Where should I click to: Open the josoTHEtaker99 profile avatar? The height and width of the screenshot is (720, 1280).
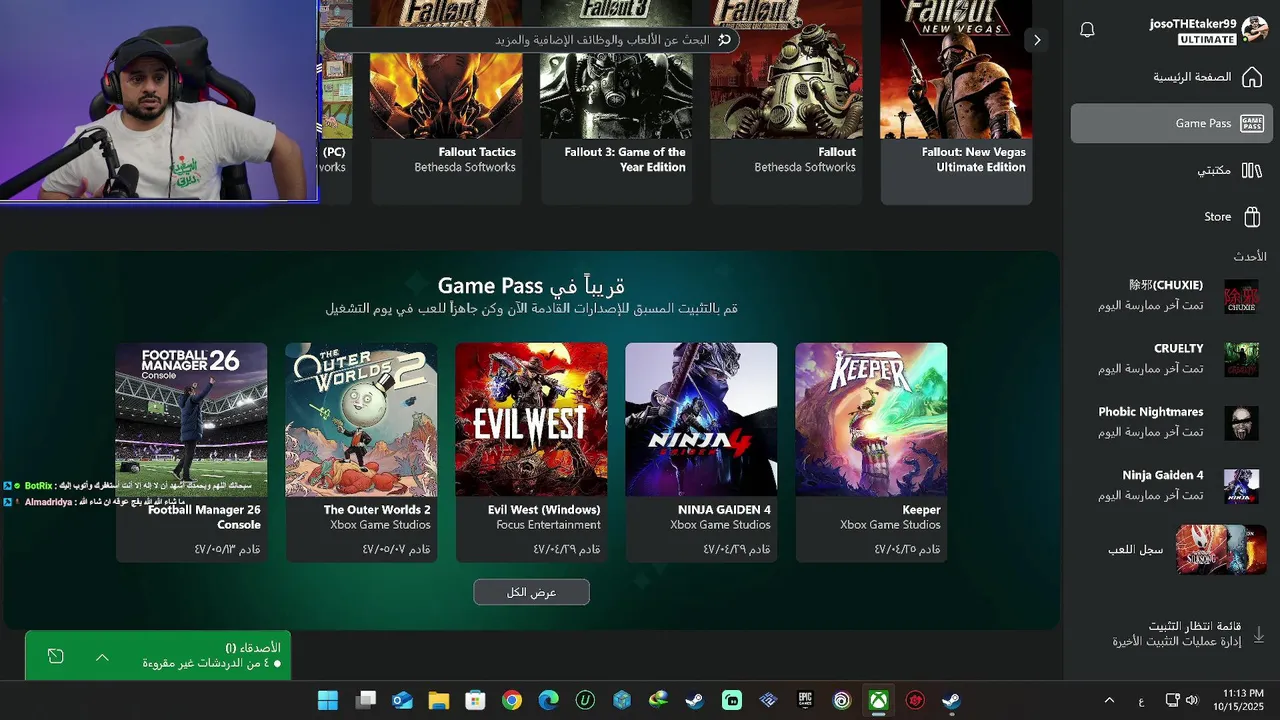(x=1255, y=30)
